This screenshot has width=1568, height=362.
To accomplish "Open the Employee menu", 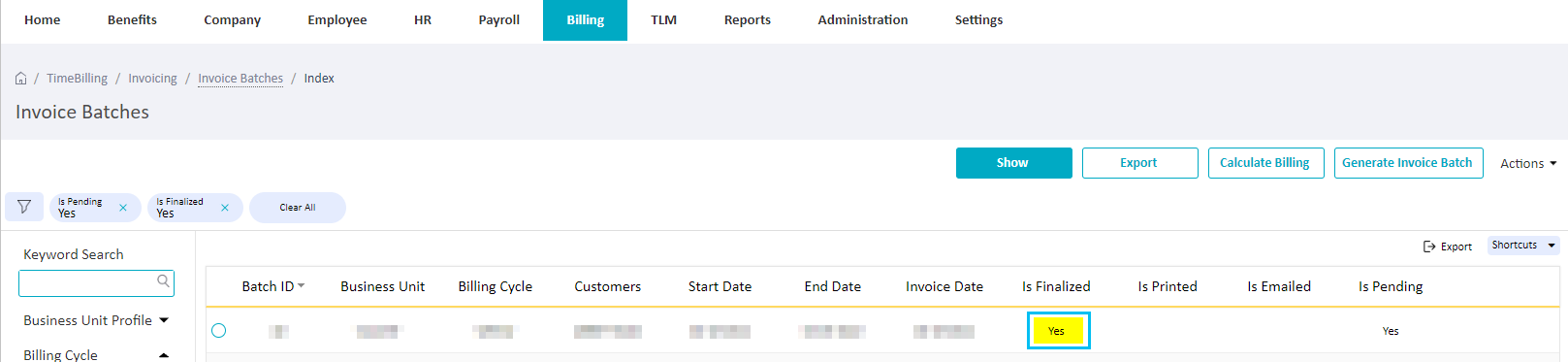I will pos(337,20).
